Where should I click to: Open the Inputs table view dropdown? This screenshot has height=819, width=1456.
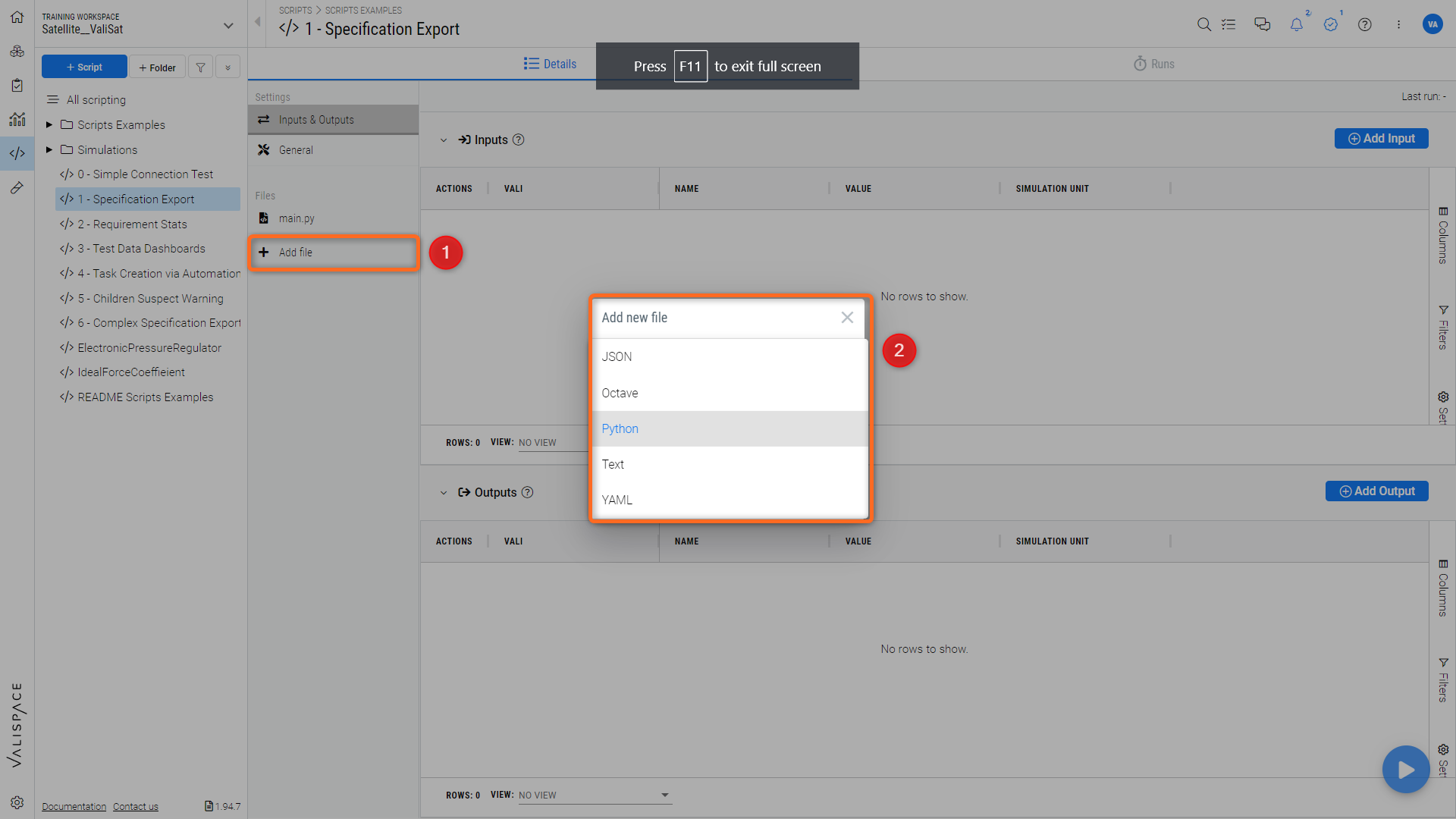(x=554, y=443)
